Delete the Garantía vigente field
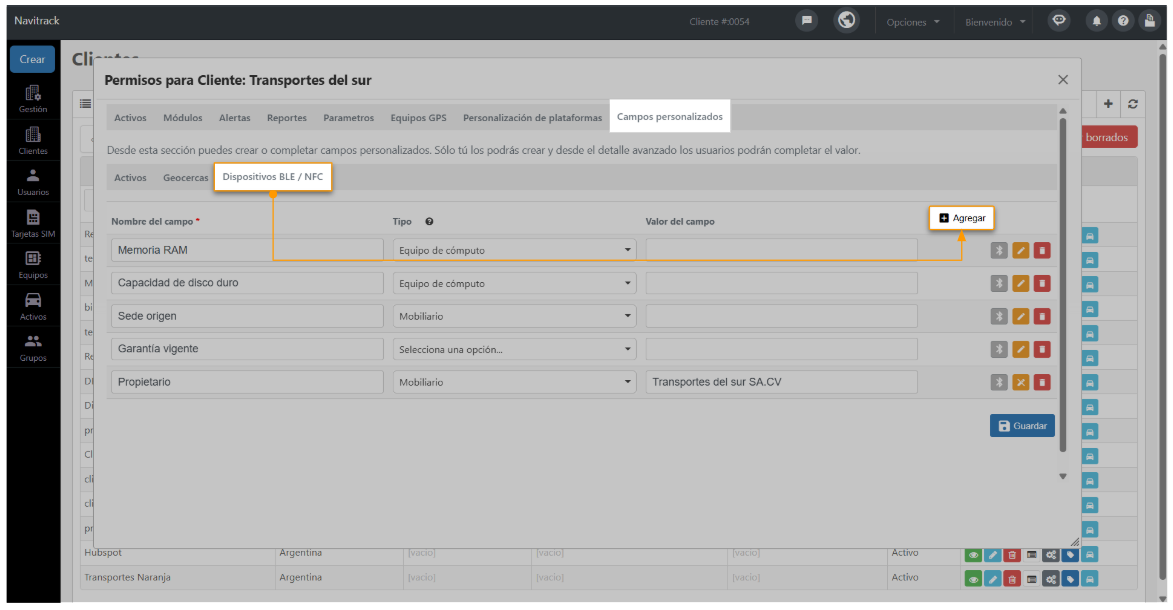Screen dimensions: 1173x610 [x=1042, y=349]
